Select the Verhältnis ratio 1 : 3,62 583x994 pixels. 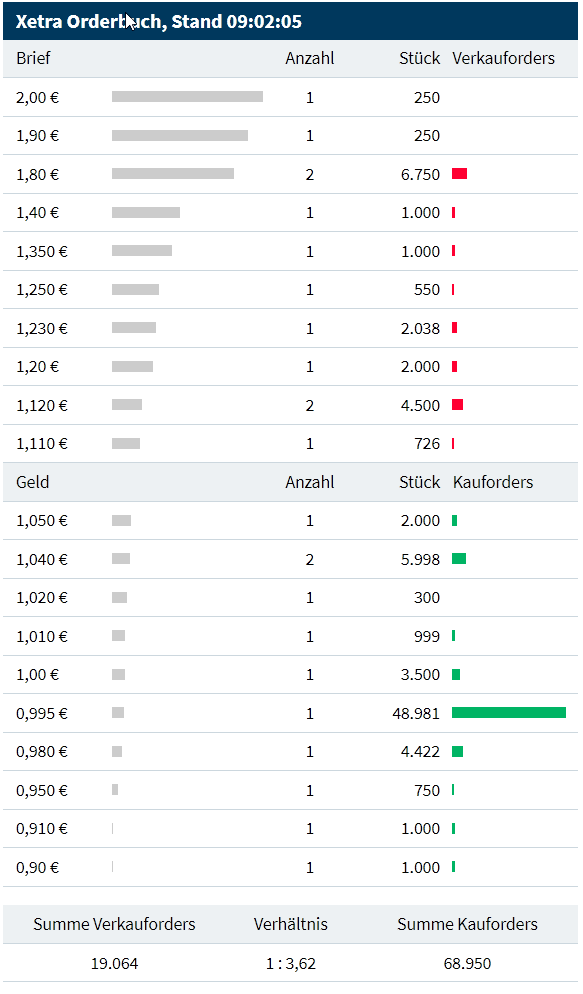[x=291, y=964]
